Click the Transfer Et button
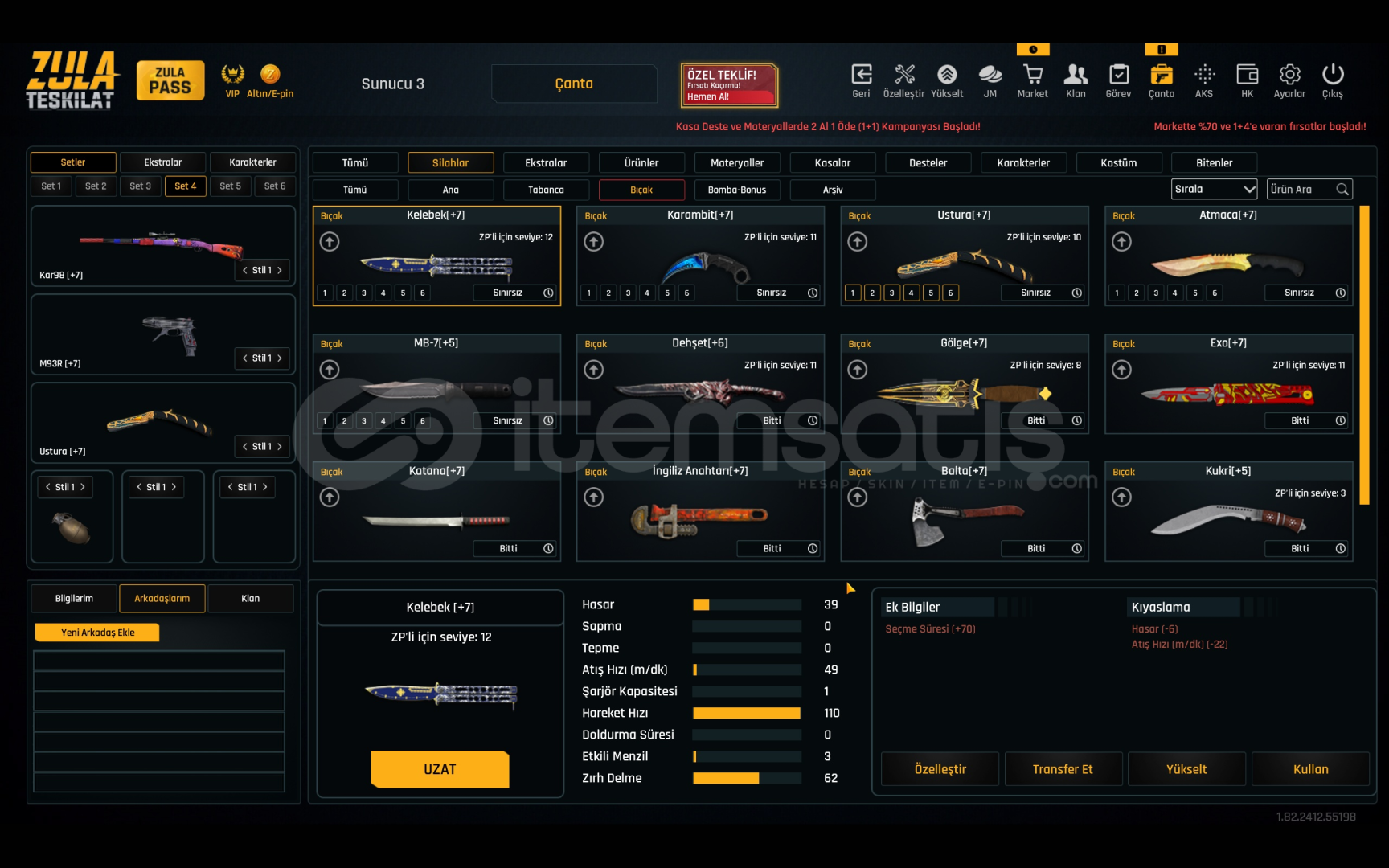 (1063, 769)
